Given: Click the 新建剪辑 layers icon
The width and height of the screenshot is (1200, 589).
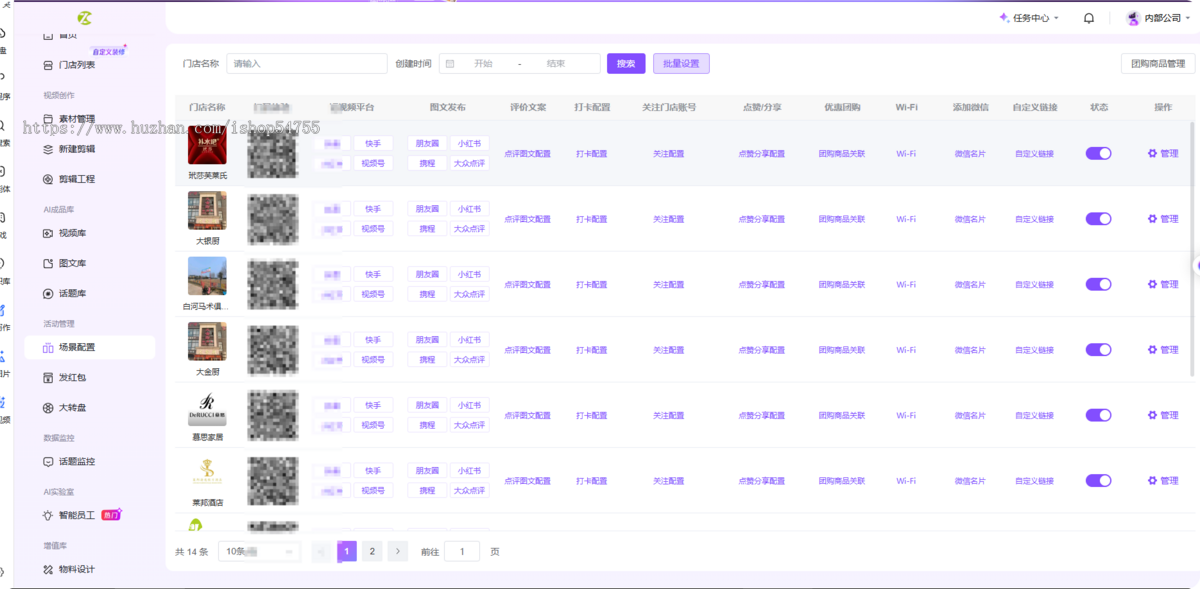Looking at the screenshot, I should pos(48,149).
